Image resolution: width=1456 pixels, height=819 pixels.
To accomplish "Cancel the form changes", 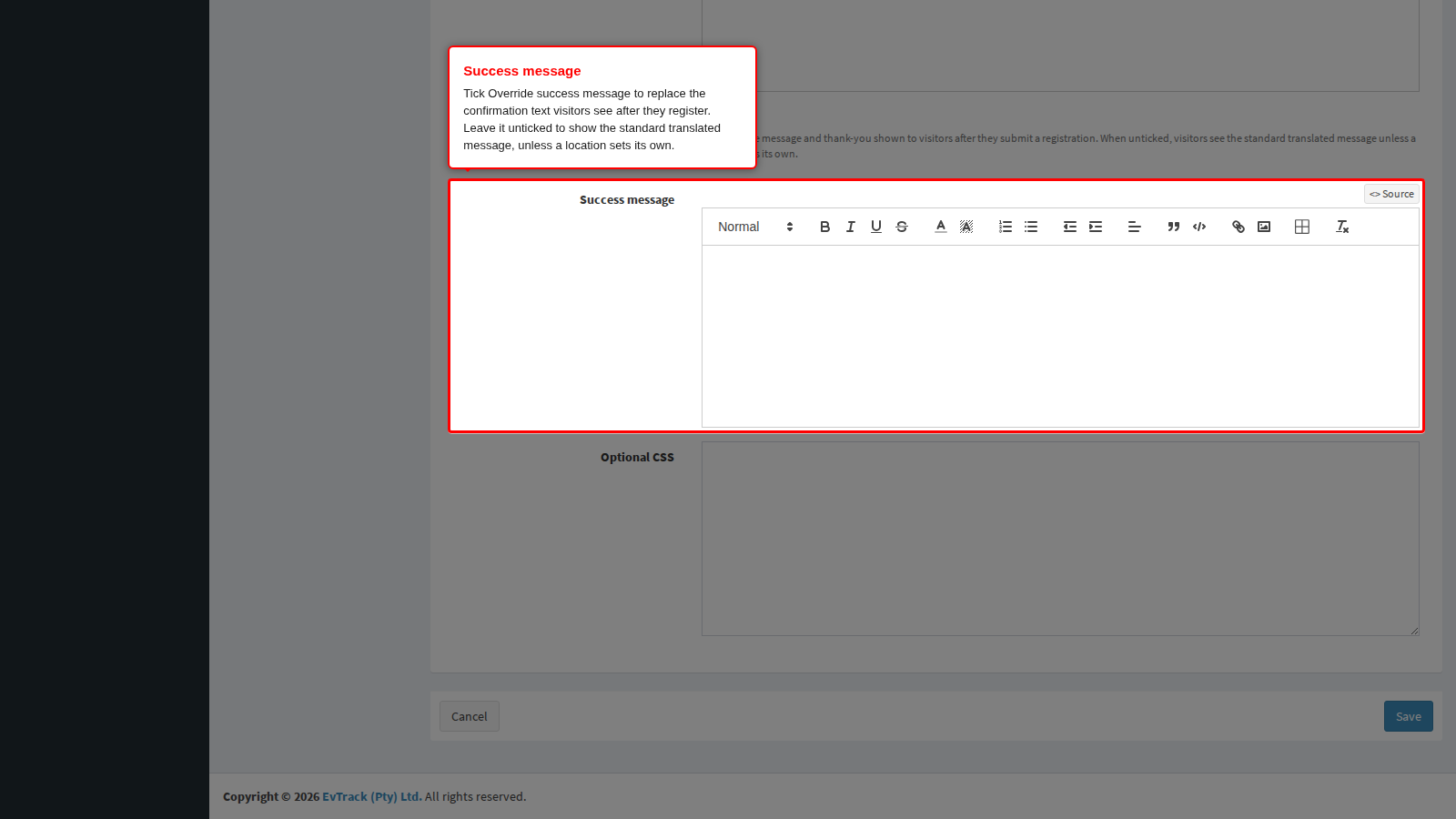I will point(470,716).
